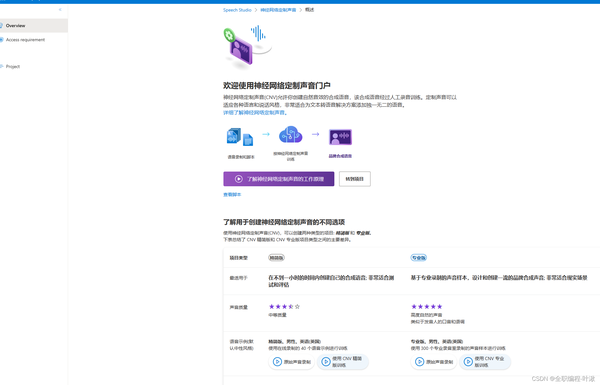Viewport: 600px width, 385px height.
Task: Play the CNV 专业版 trained voice sample
Action: pos(485,362)
